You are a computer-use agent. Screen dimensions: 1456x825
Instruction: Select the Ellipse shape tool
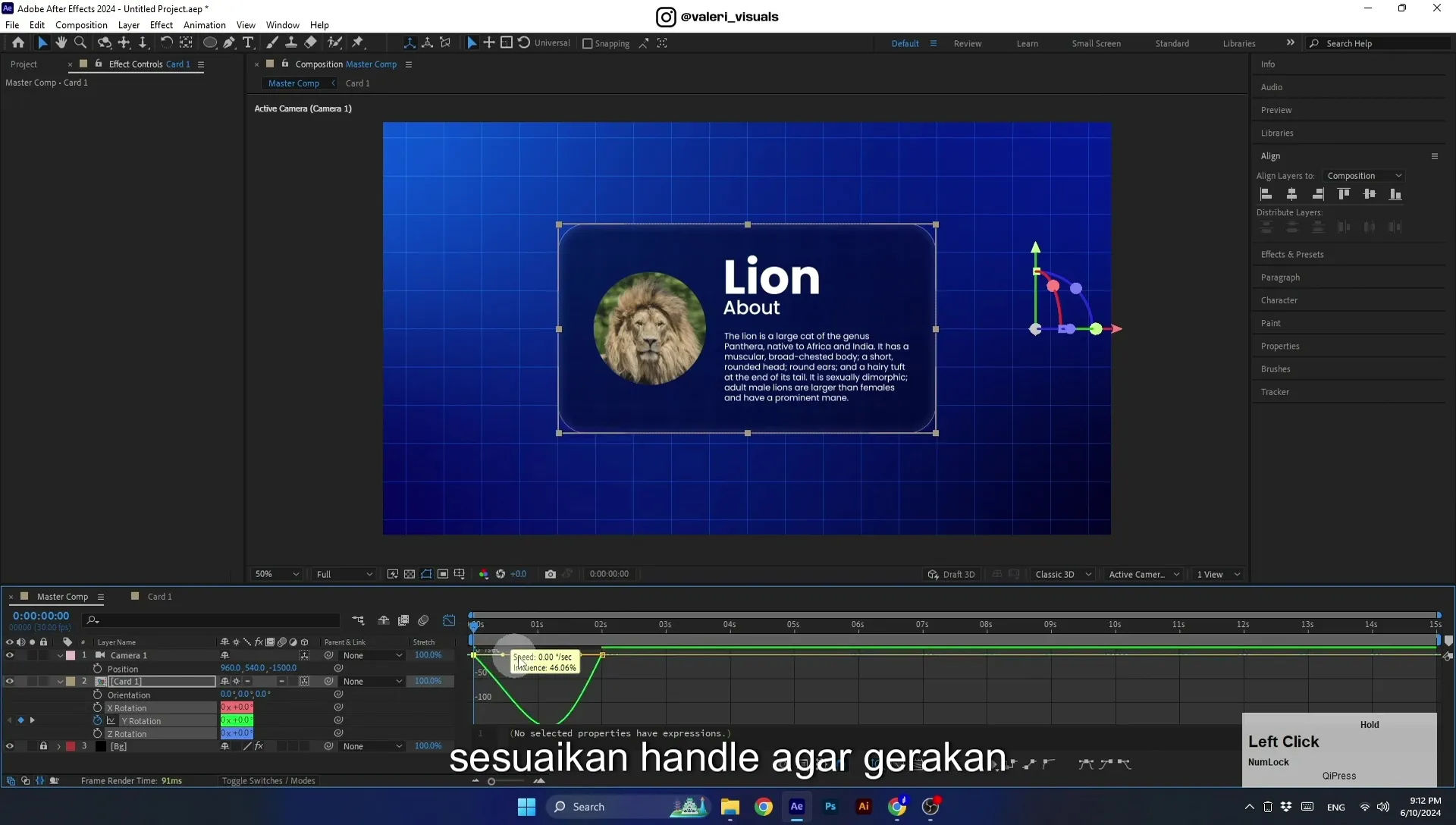pyautogui.click(x=210, y=43)
